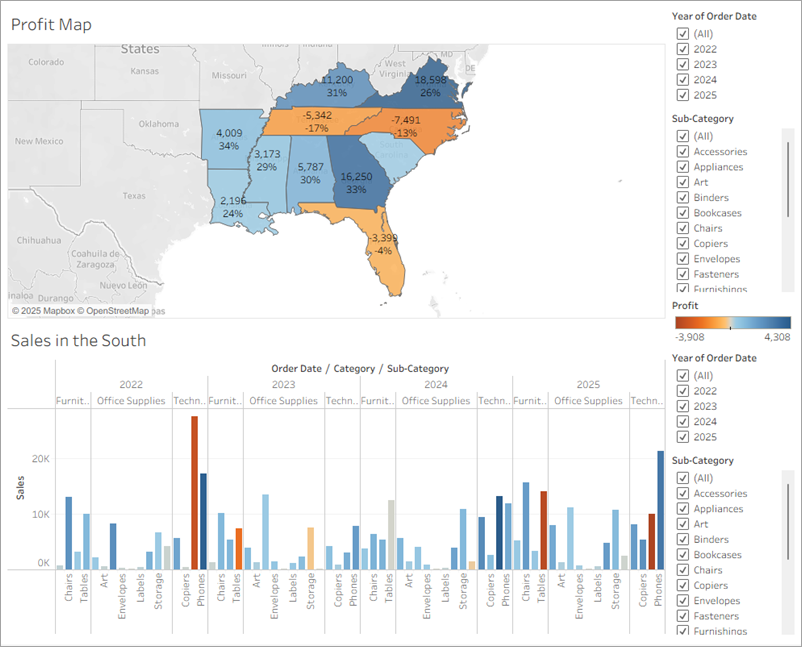Uncheck 2022 in the Year of Order Date filter
The width and height of the screenshot is (802, 647).
click(683, 48)
